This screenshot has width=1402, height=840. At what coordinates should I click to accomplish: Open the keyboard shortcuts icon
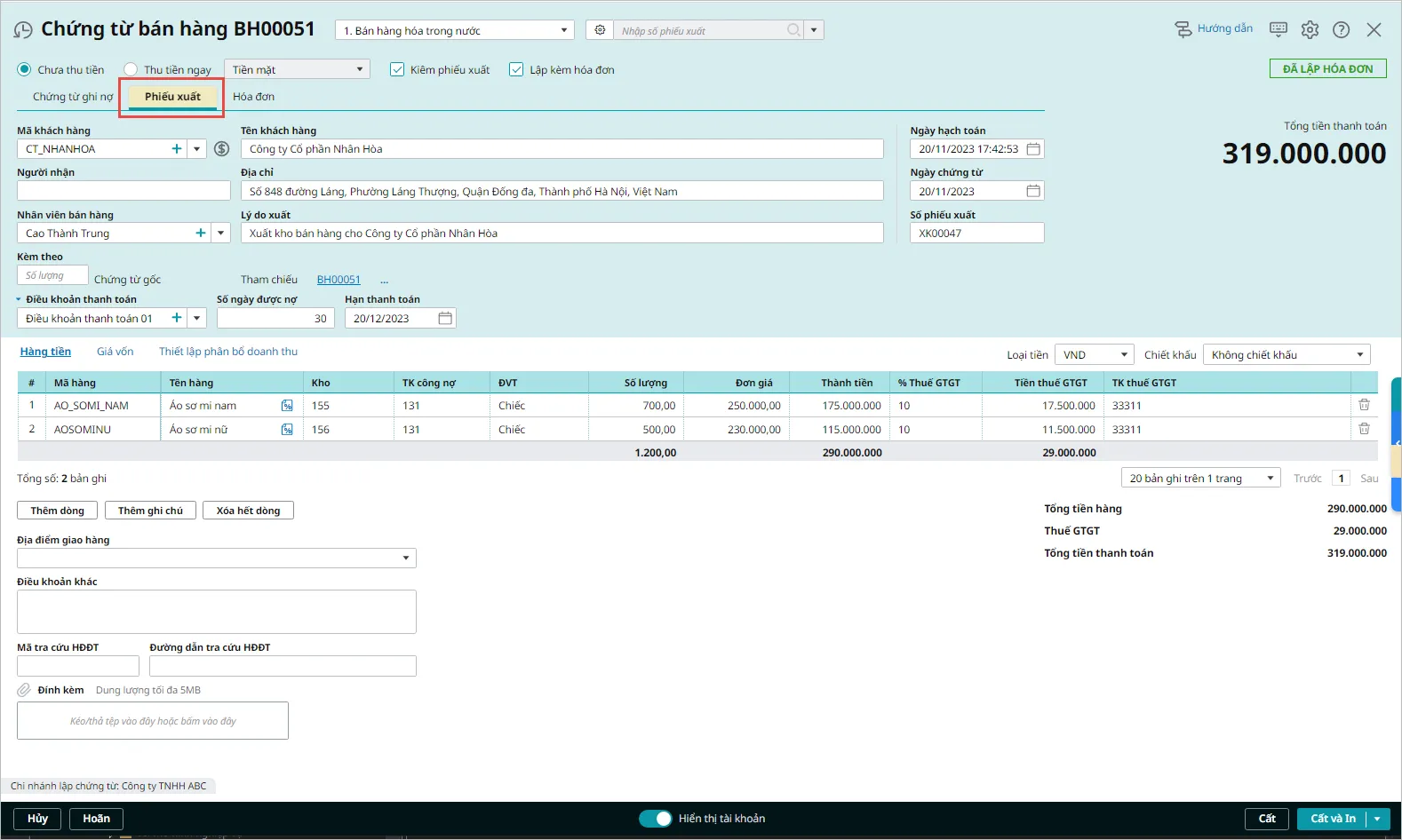(x=1278, y=29)
